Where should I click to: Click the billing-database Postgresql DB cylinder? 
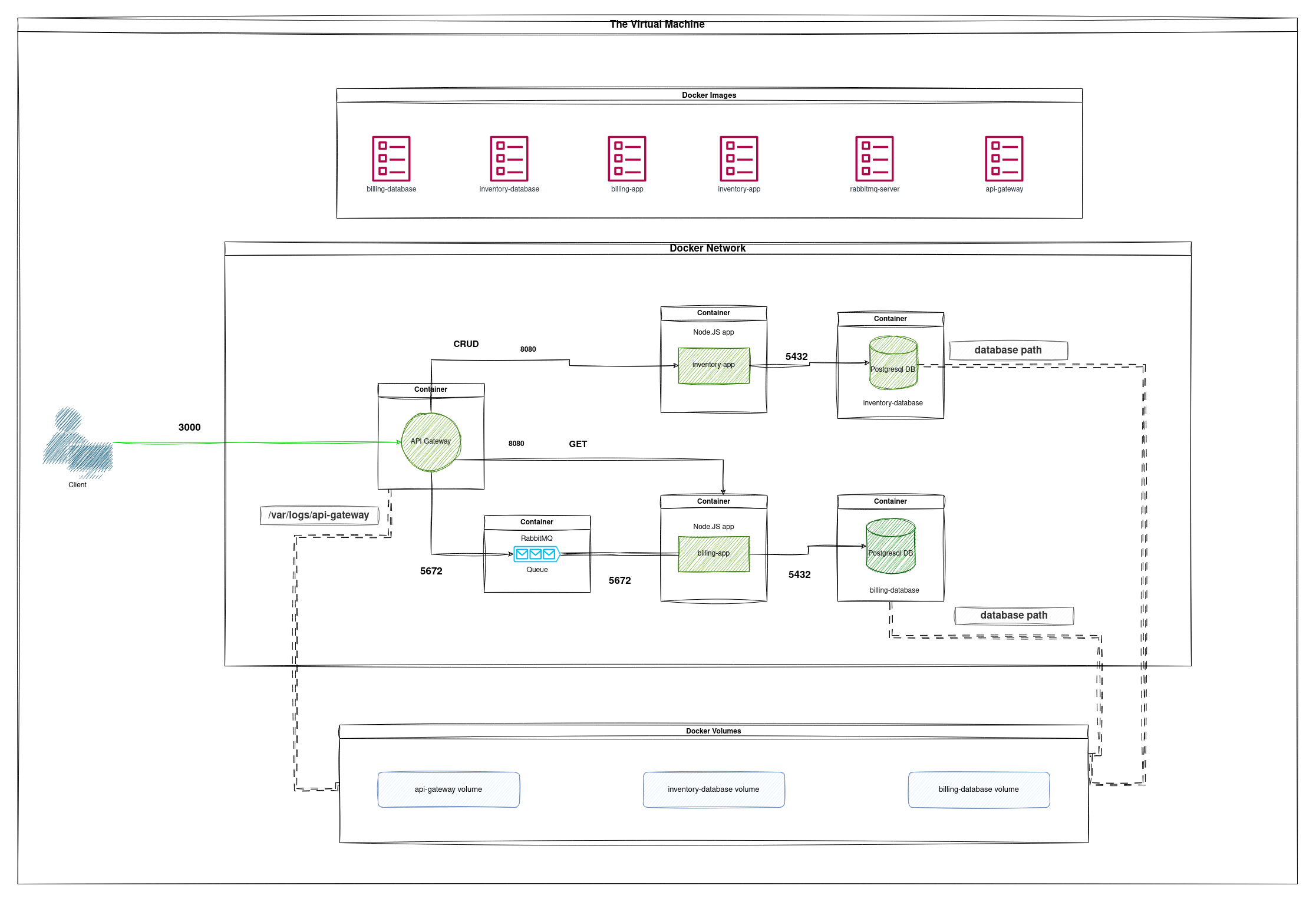(x=890, y=546)
